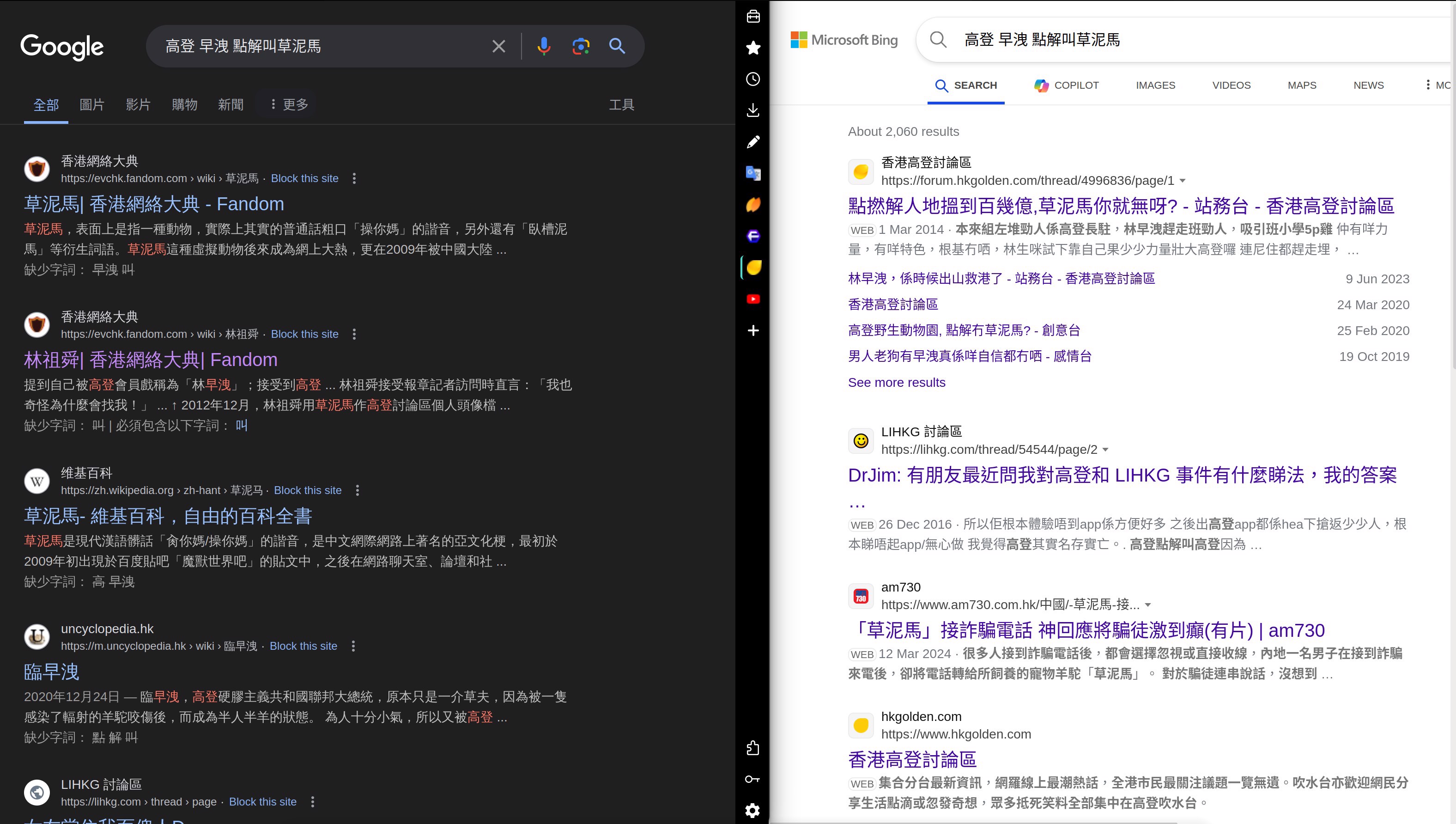The height and width of the screenshot is (824, 1456).
Task: Switch to Google 圖片 tab
Action: pos(91,105)
